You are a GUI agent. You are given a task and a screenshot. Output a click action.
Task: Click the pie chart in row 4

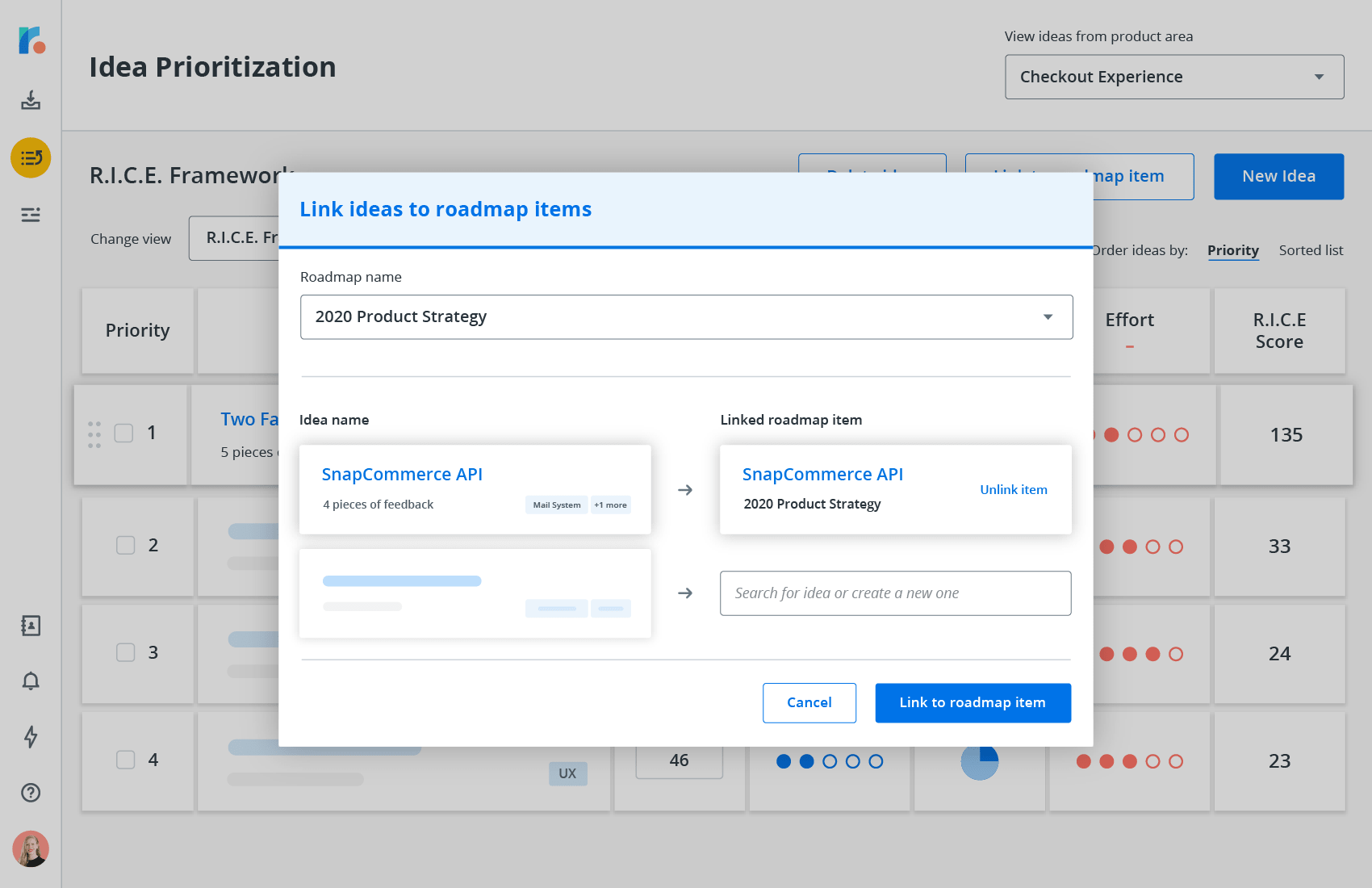pyautogui.click(x=980, y=761)
